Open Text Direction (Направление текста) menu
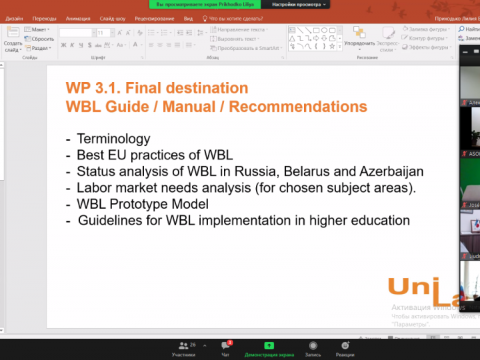480x360 pixels. 239,30
